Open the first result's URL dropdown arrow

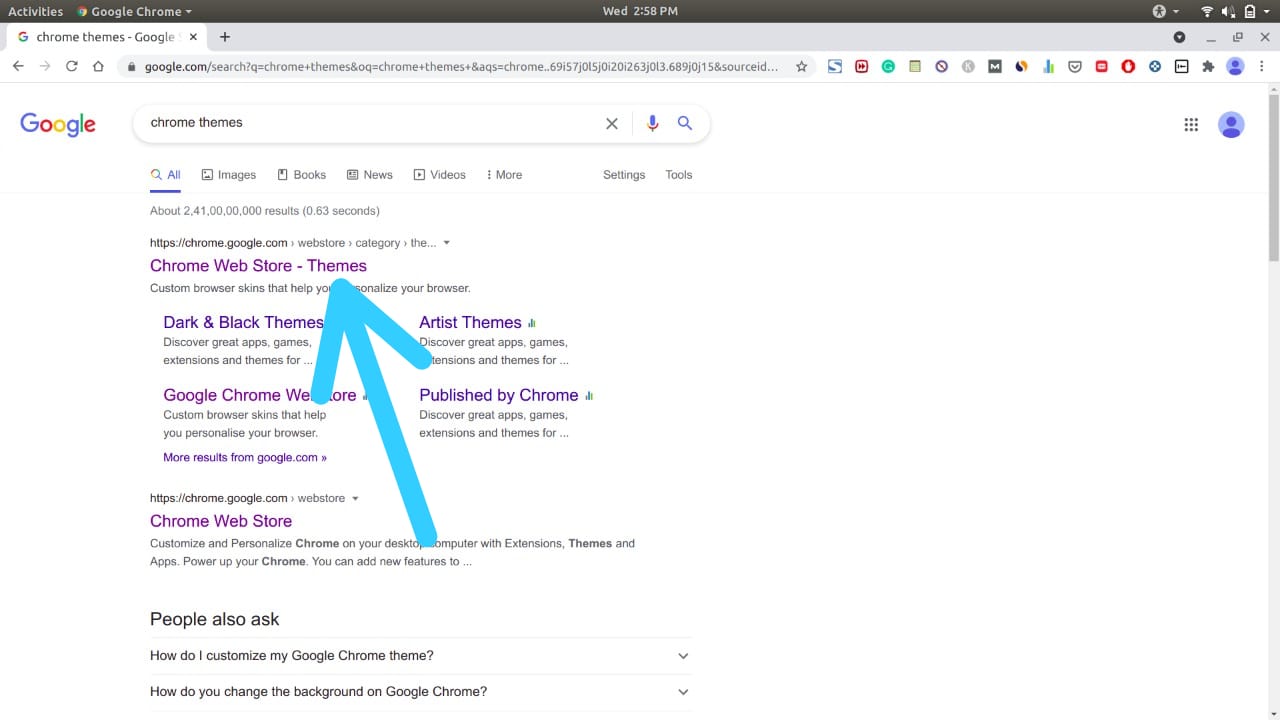click(447, 243)
